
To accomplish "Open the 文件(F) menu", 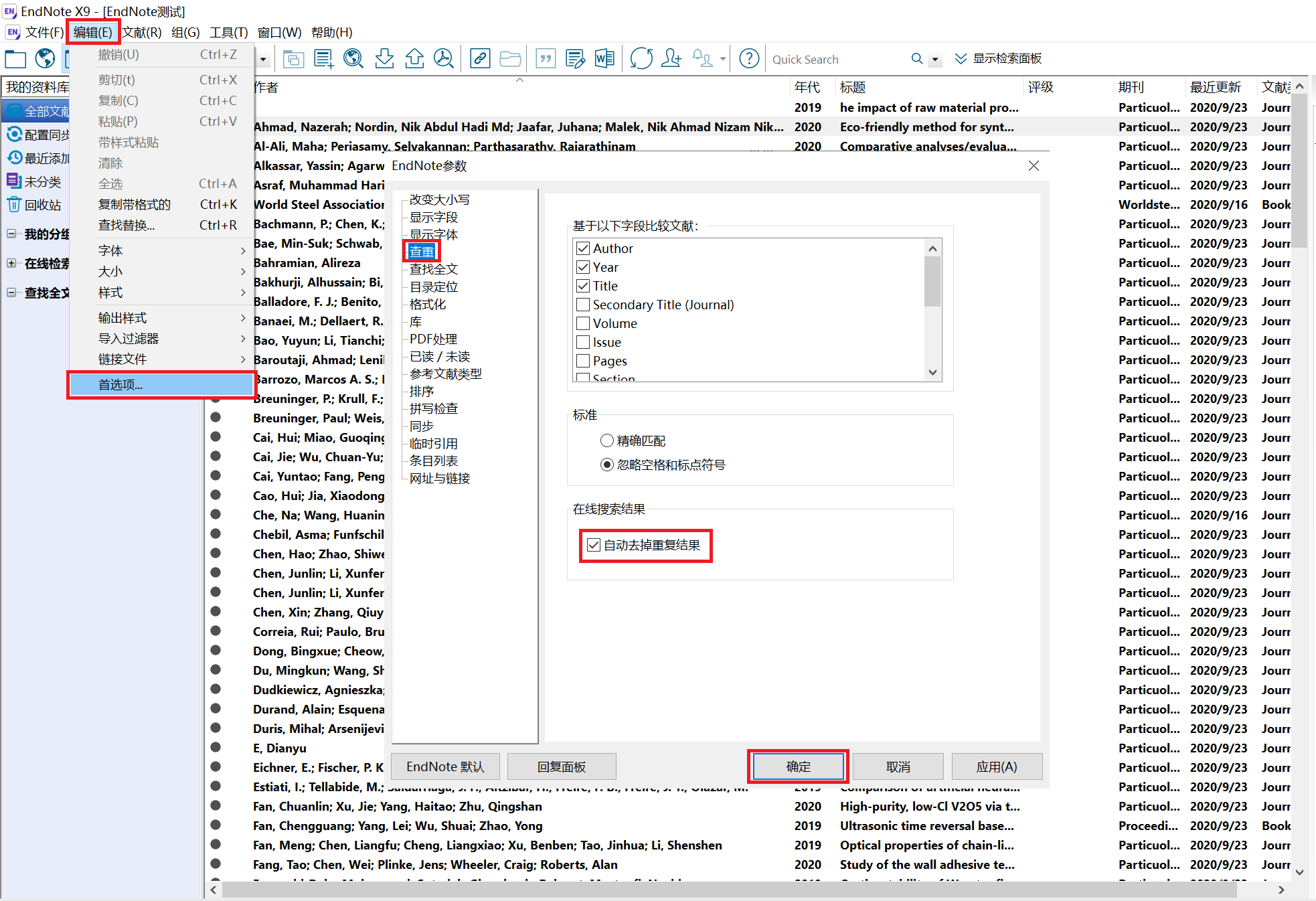I will [44, 32].
